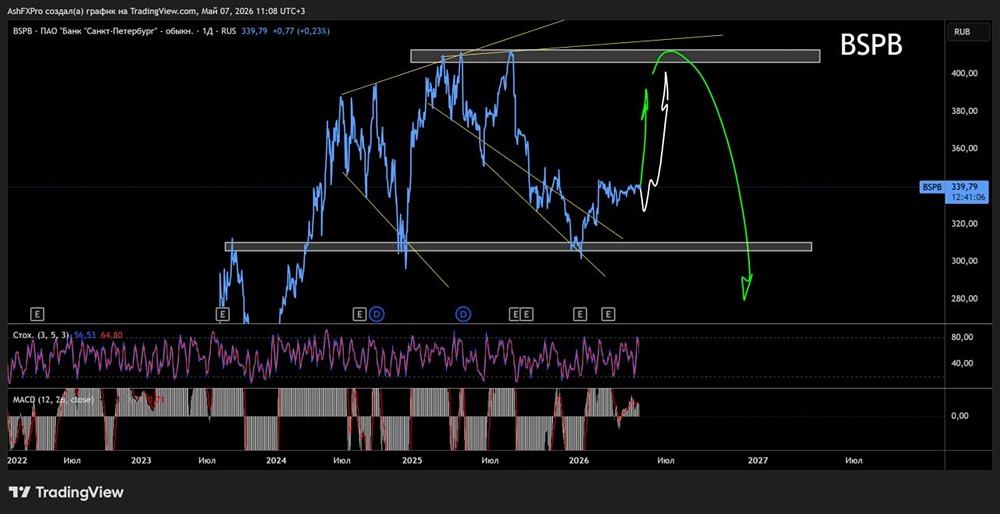This screenshot has height=514, width=1000.
Task: Click the 320,00 price axis label
Action: tap(964, 224)
